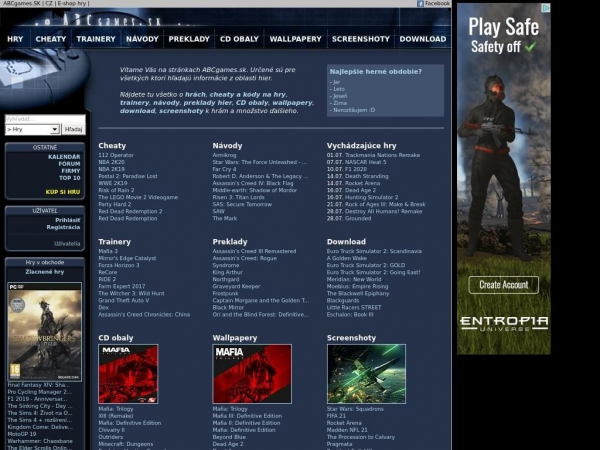Open A Golden Wake download
The height and width of the screenshot is (450, 600).
(x=347, y=258)
